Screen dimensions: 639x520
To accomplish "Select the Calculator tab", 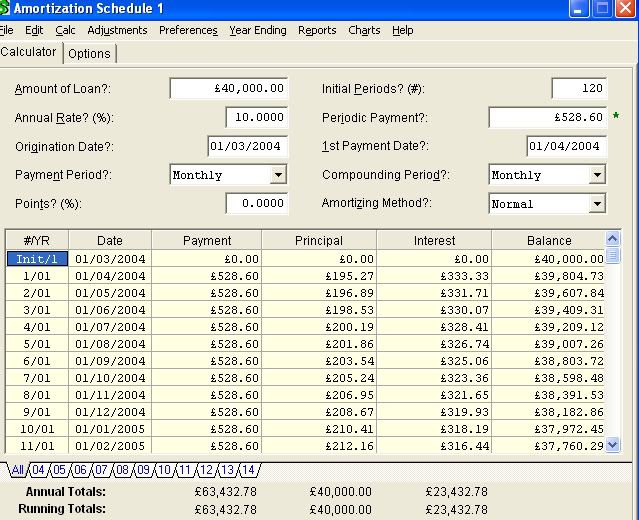I will (29, 52).
